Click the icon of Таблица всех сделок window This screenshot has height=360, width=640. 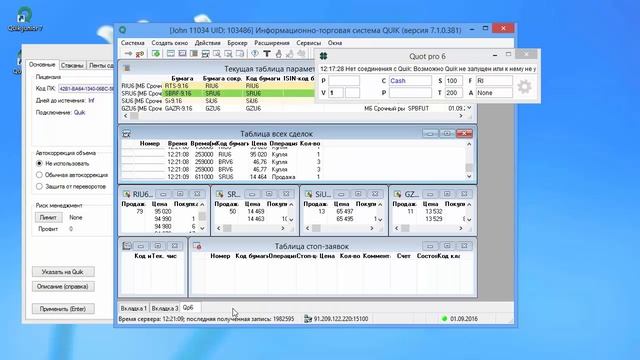(127, 134)
